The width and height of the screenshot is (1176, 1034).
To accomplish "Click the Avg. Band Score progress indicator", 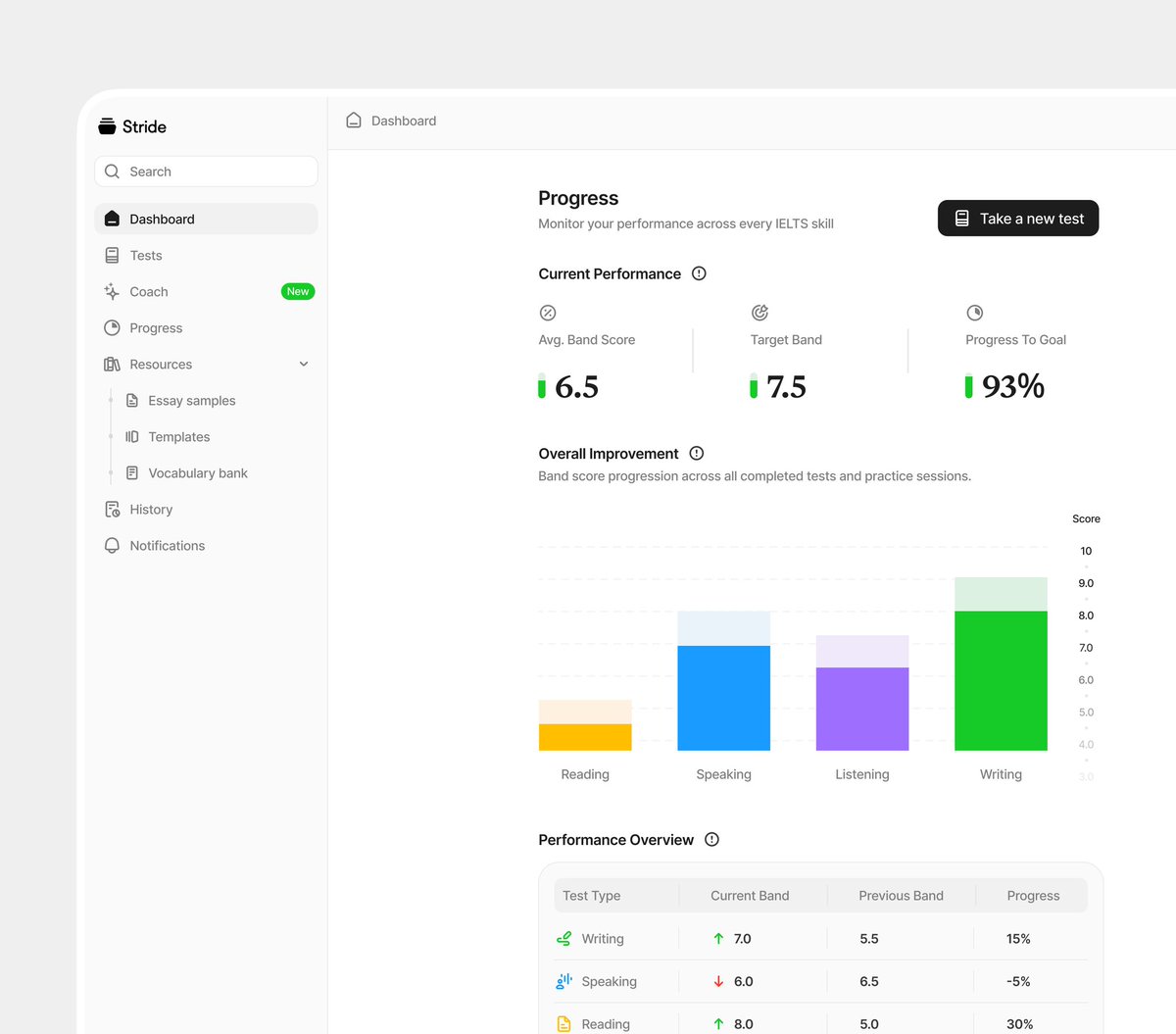I will (x=542, y=386).
